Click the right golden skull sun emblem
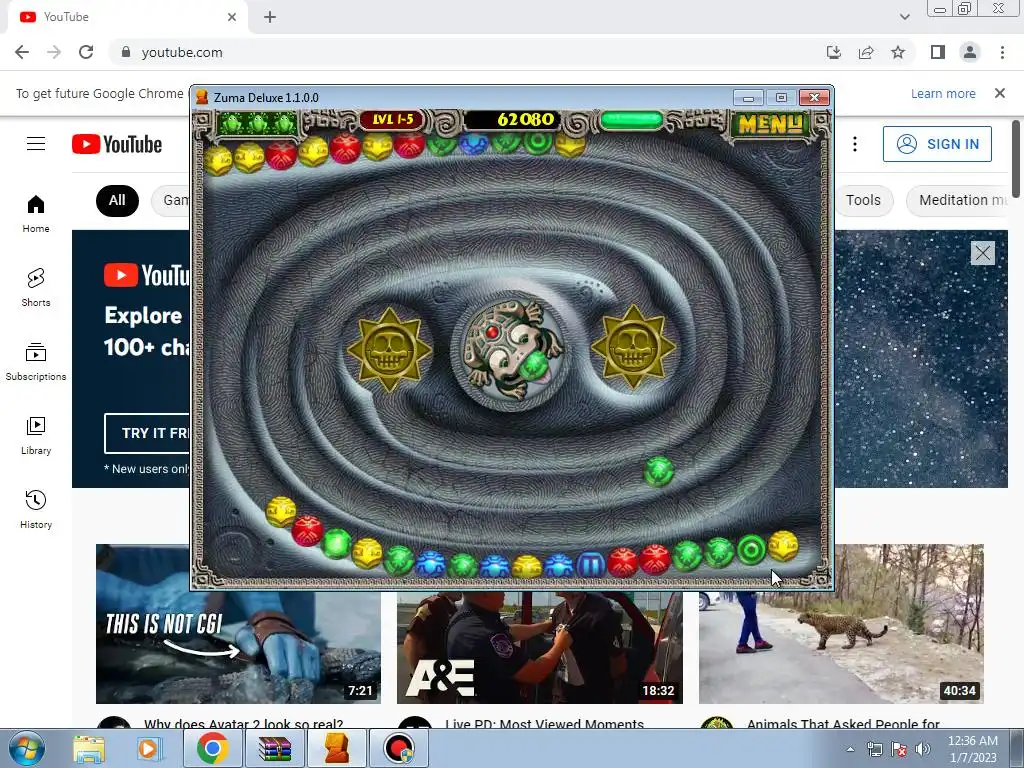The width and height of the screenshot is (1024, 768). 633,347
